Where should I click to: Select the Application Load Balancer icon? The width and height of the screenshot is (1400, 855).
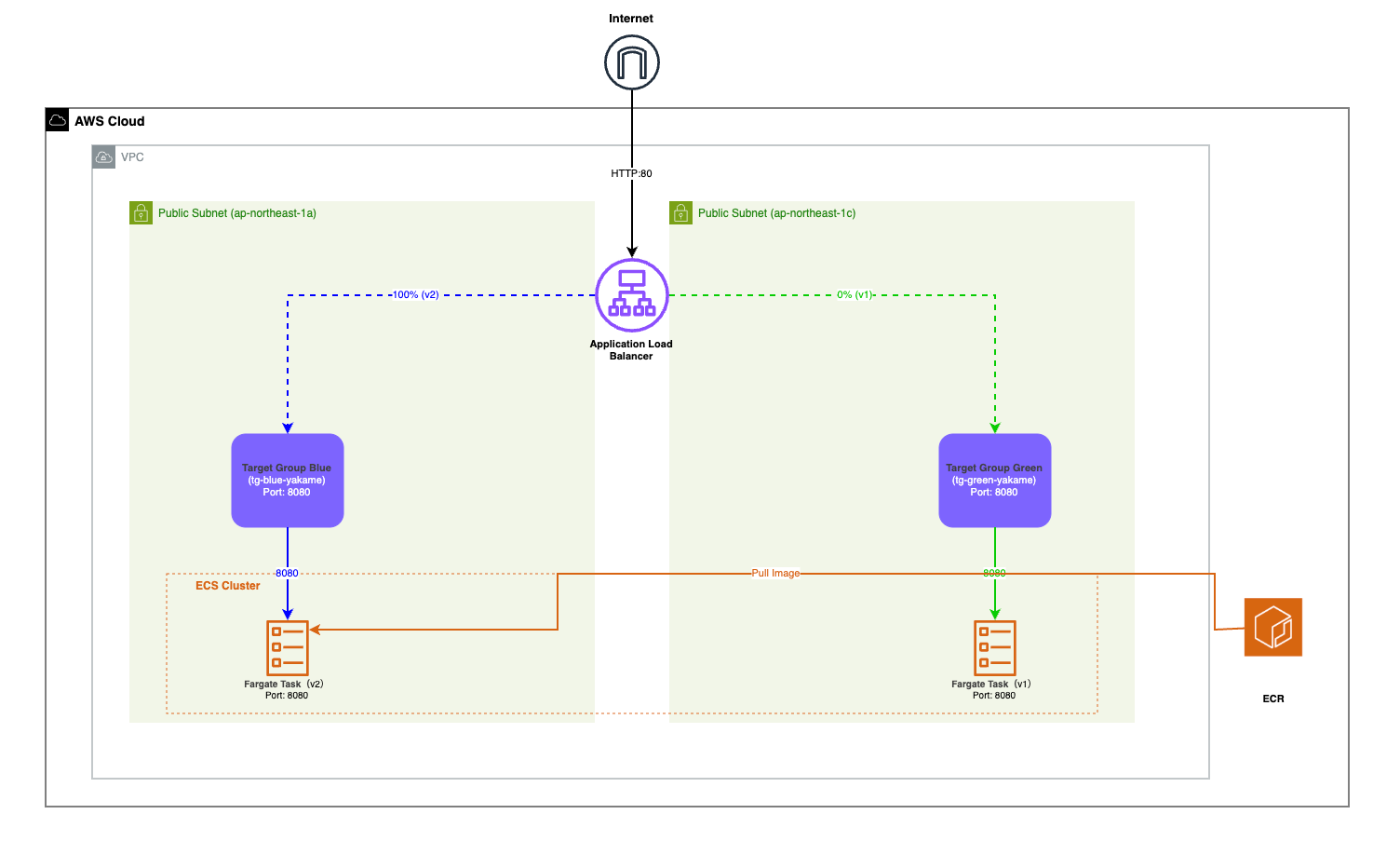(632, 295)
